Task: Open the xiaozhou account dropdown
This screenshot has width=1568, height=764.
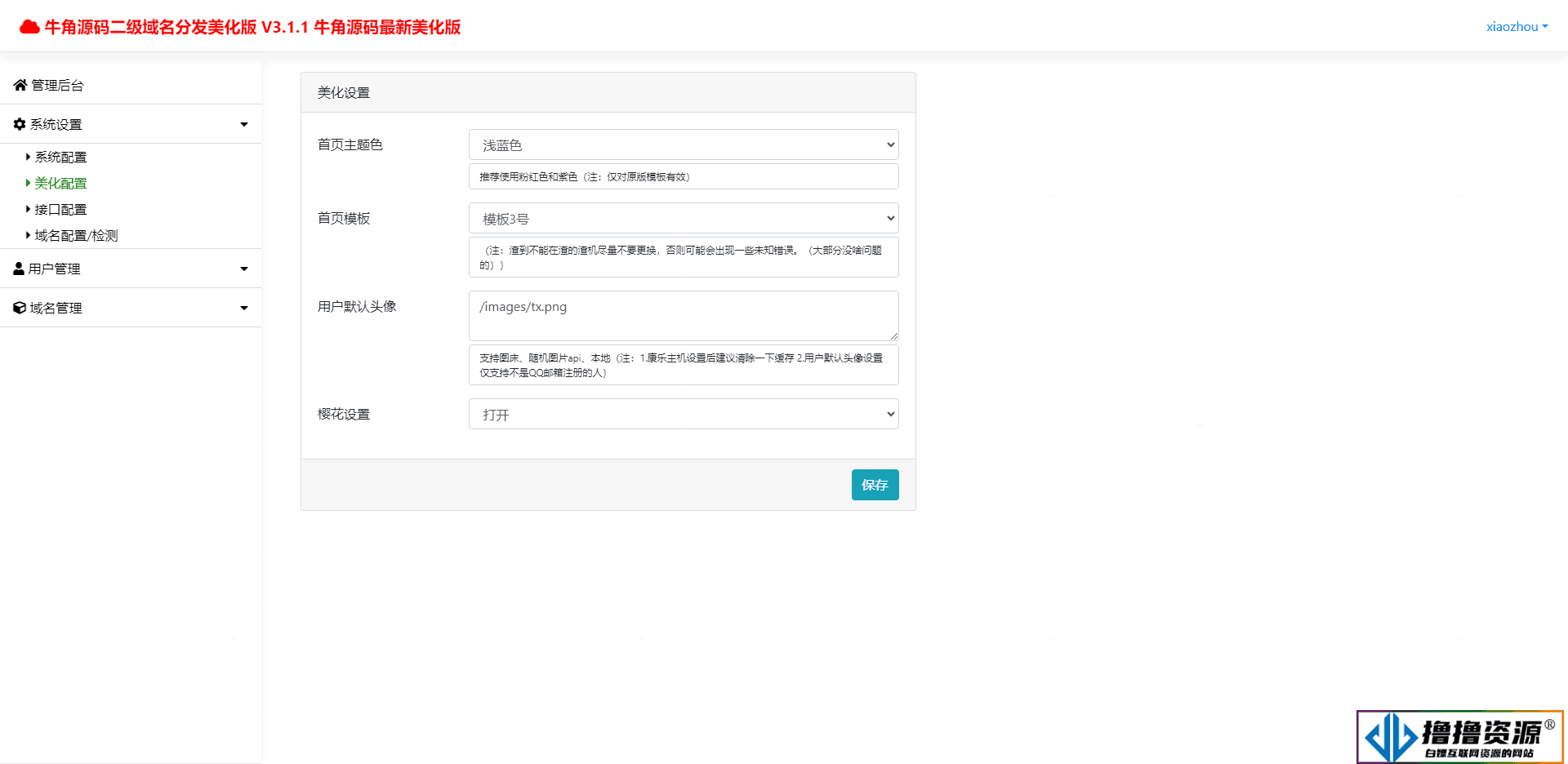Action: (1517, 26)
